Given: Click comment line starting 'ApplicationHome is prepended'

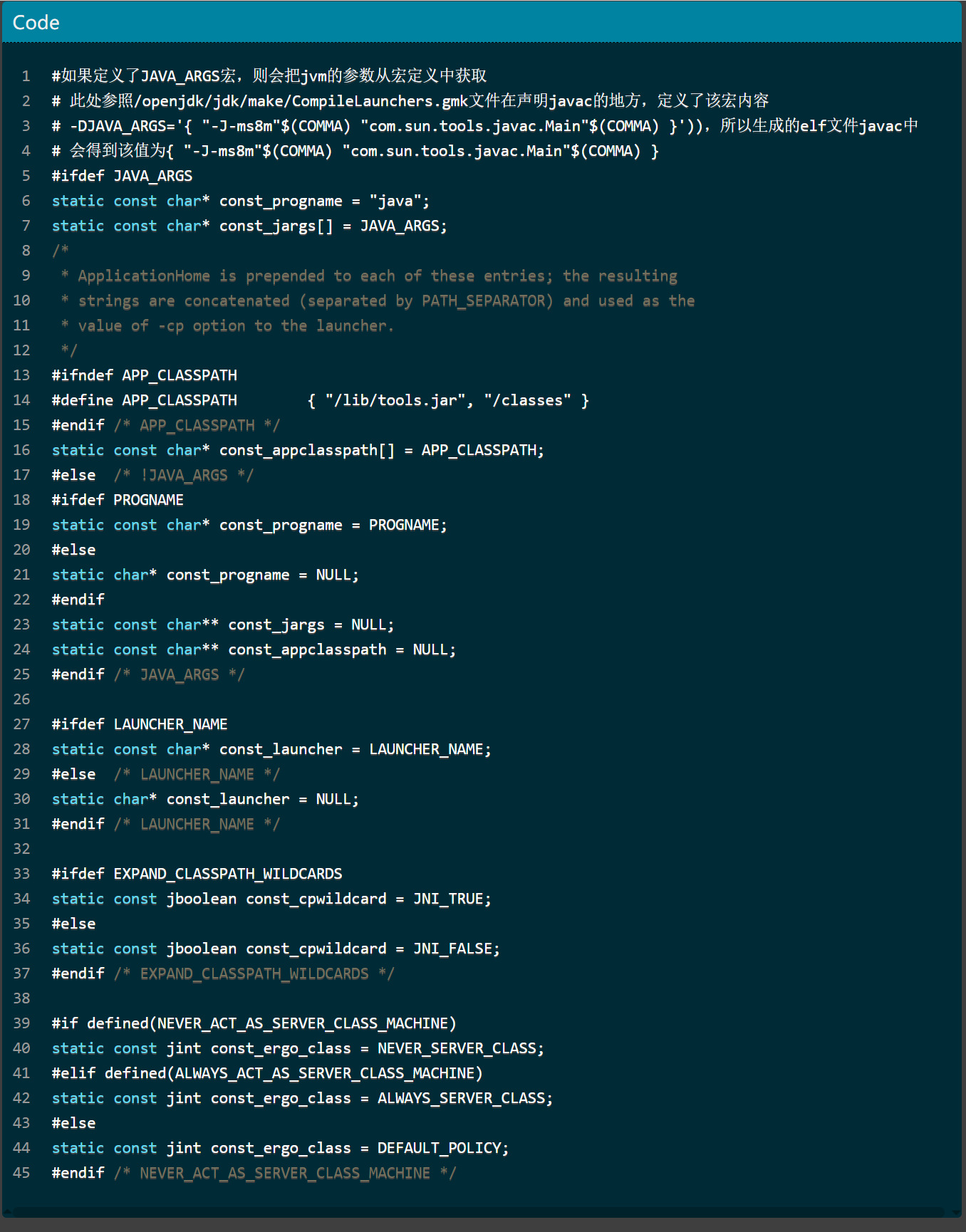Looking at the screenshot, I should point(369,276).
